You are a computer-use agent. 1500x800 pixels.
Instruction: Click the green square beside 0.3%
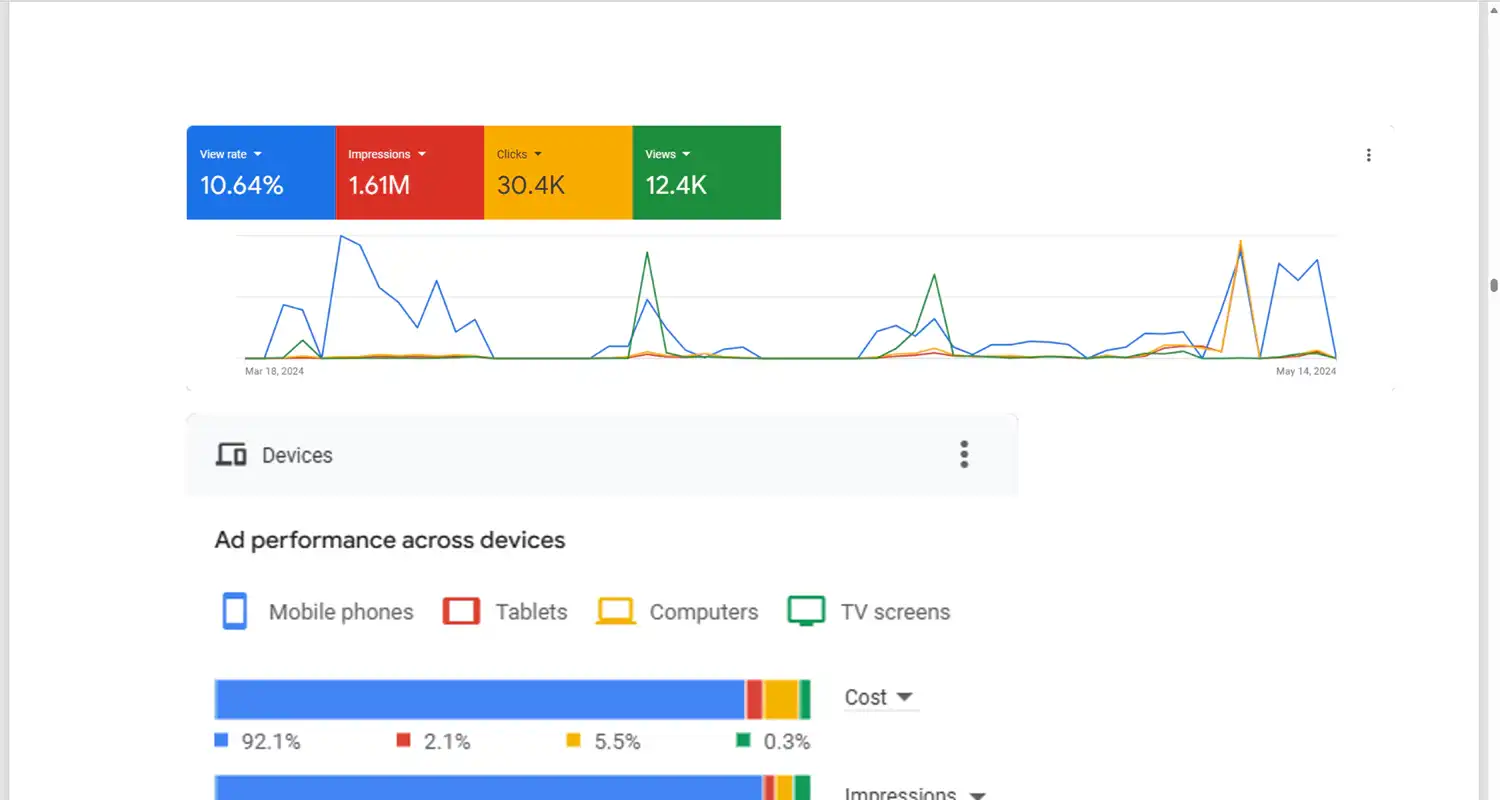click(x=741, y=740)
